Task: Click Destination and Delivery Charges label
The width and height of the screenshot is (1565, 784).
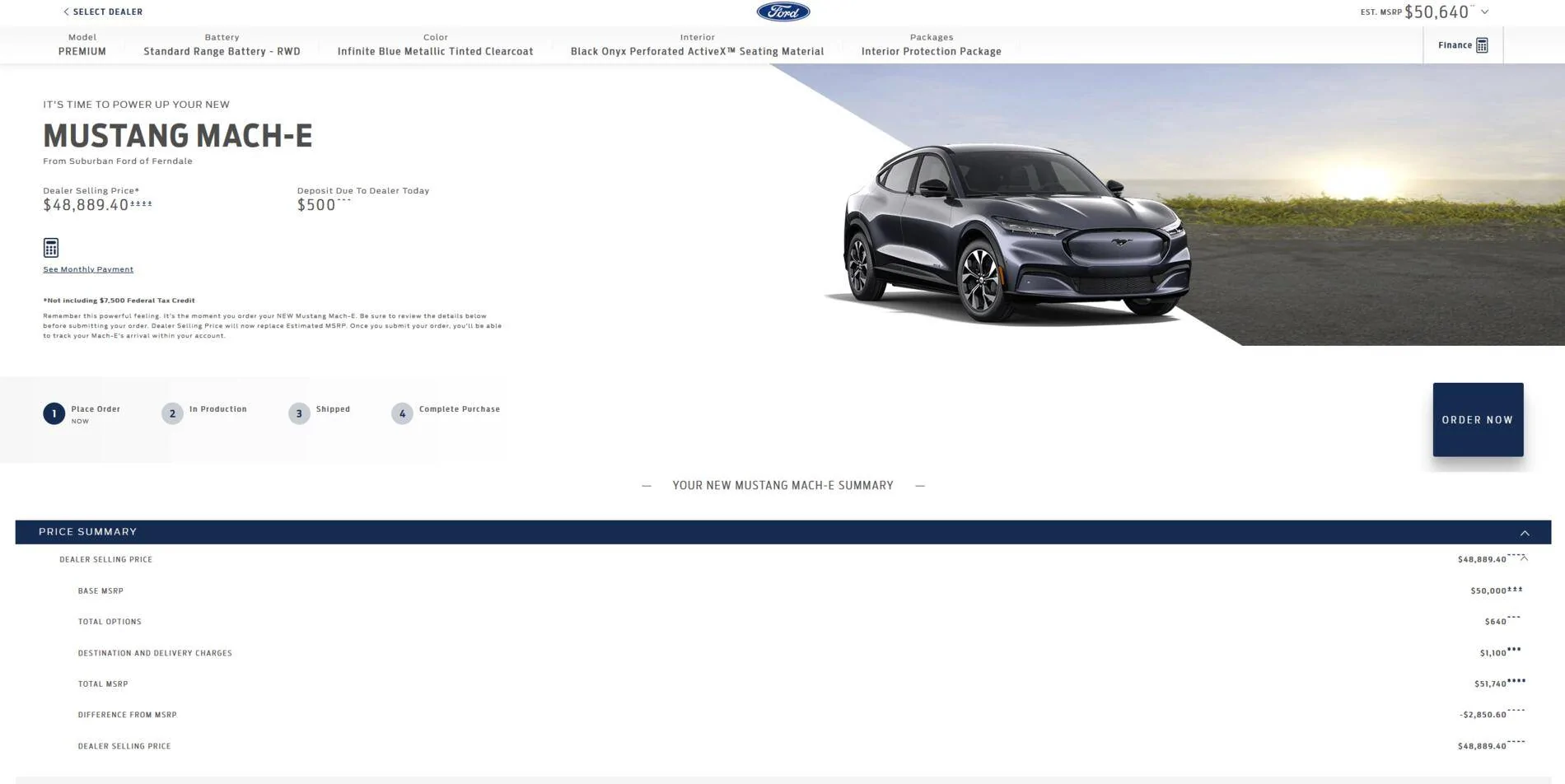Action: (155, 653)
